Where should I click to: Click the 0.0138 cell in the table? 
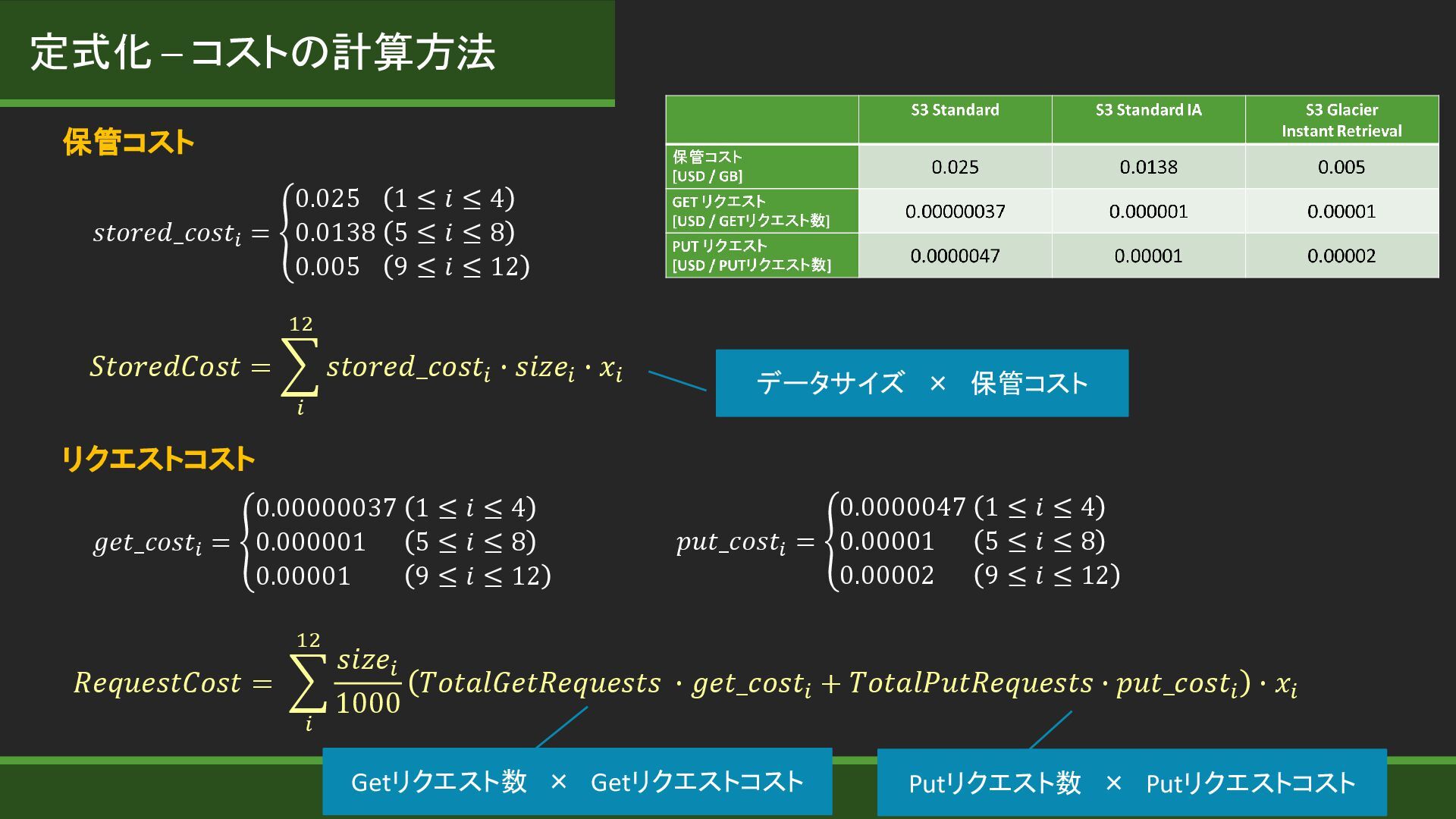pos(1148,167)
